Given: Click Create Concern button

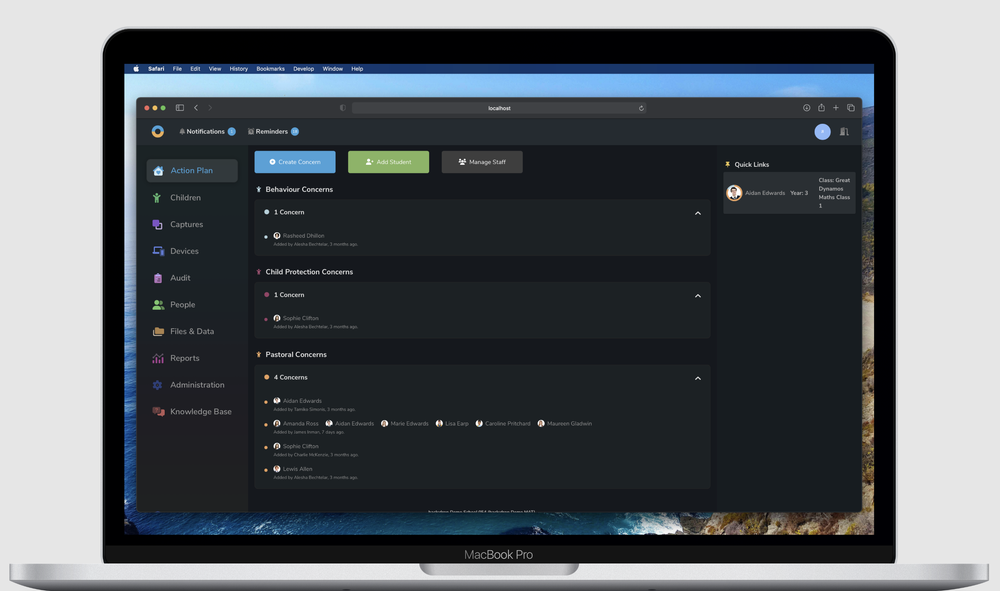Looking at the screenshot, I should click(x=295, y=162).
